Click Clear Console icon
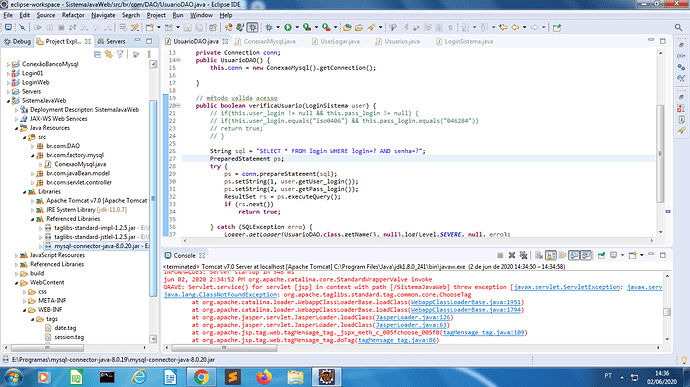The height and width of the screenshot is (387, 690). [539, 255]
